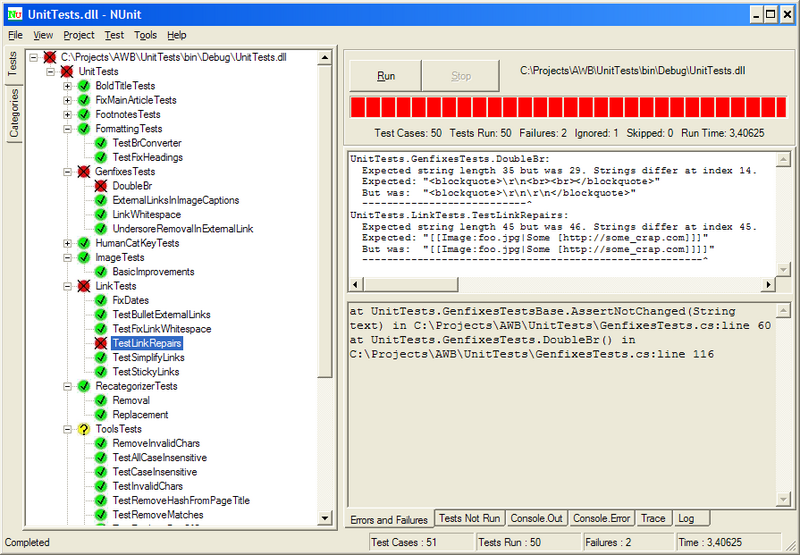Open the Project menu
This screenshot has width=800, height=555.
point(79,35)
